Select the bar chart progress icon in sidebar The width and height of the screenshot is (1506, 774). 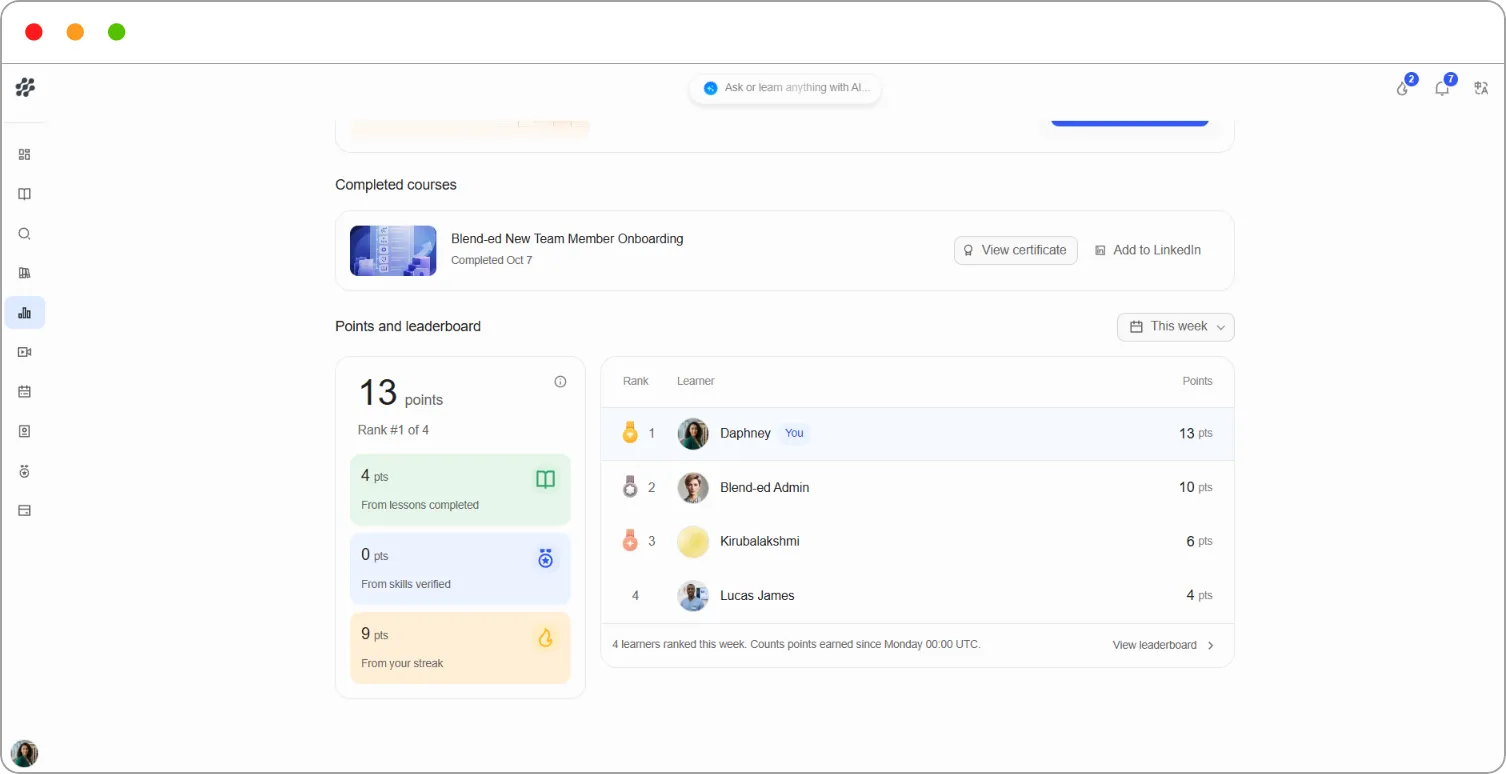click(25, 313)
